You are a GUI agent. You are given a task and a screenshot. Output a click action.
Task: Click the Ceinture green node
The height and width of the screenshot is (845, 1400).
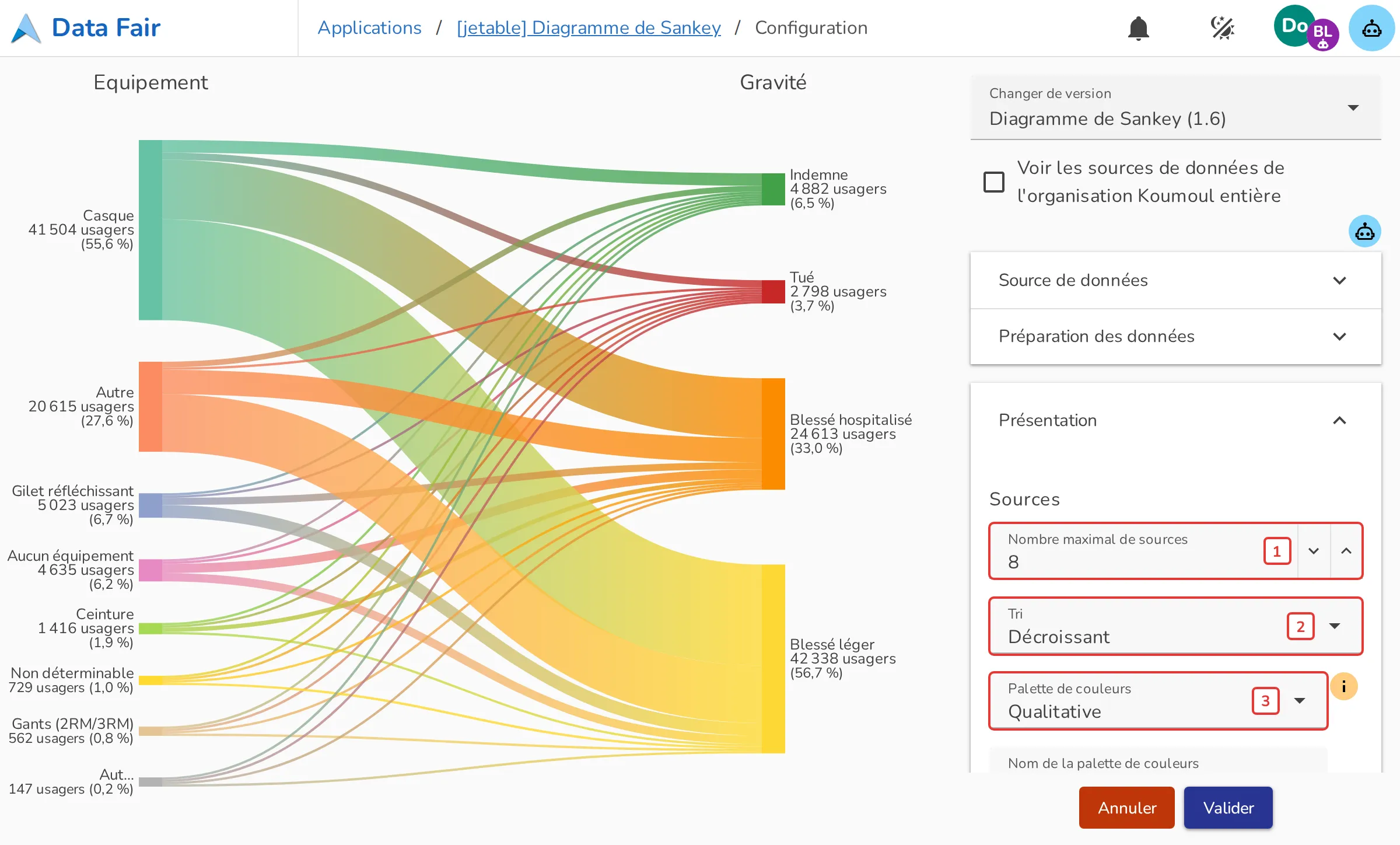150,628
